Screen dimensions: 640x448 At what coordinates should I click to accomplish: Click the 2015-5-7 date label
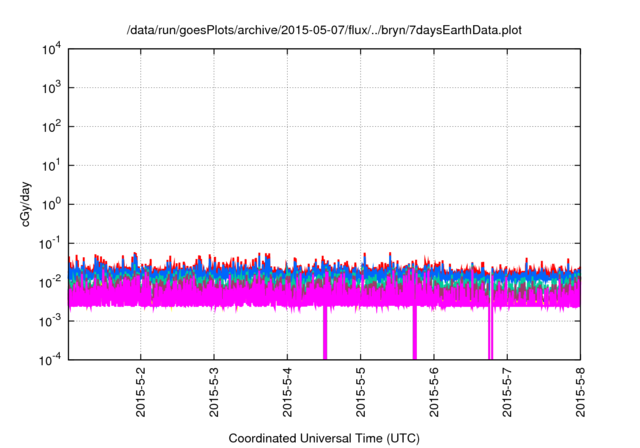(507, 392)
